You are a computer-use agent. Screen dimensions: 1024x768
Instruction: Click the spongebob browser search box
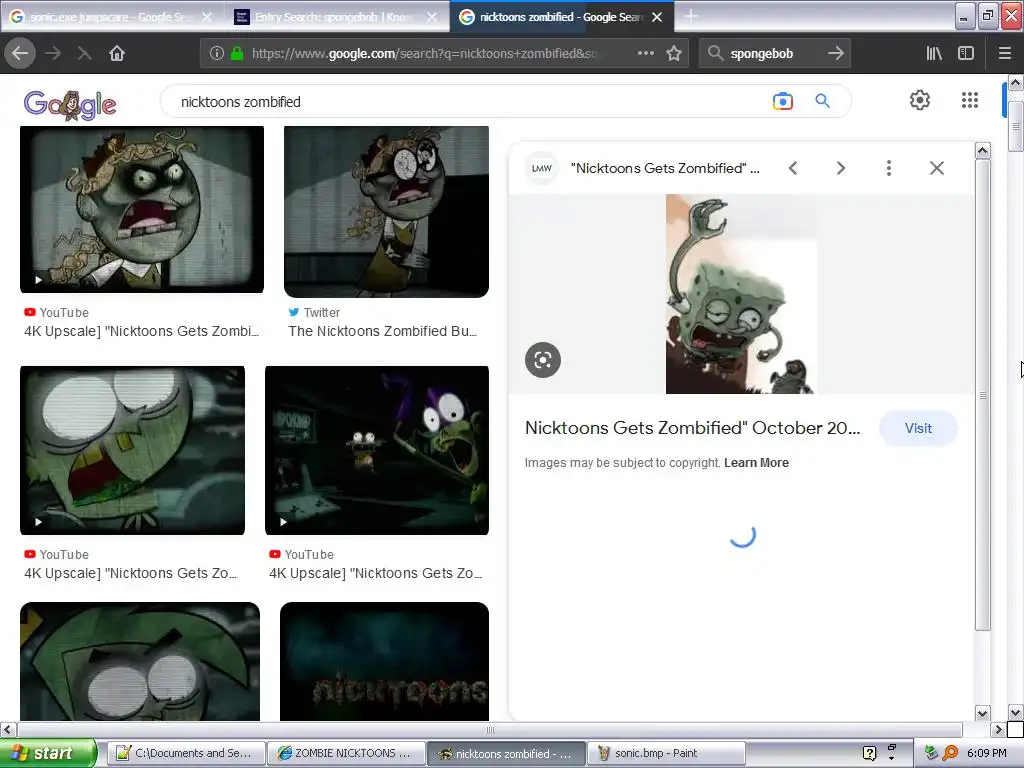click(x=774, y=54)
